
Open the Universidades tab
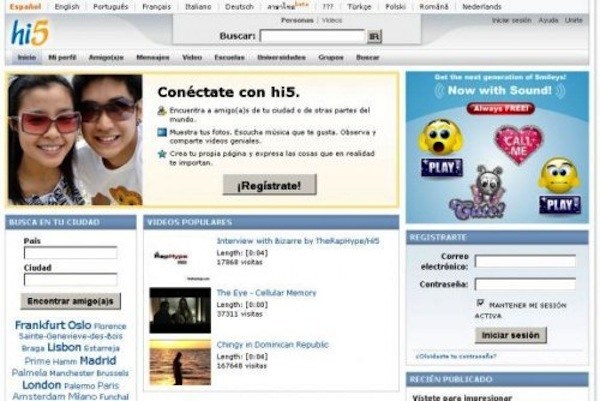pos(281,57)
